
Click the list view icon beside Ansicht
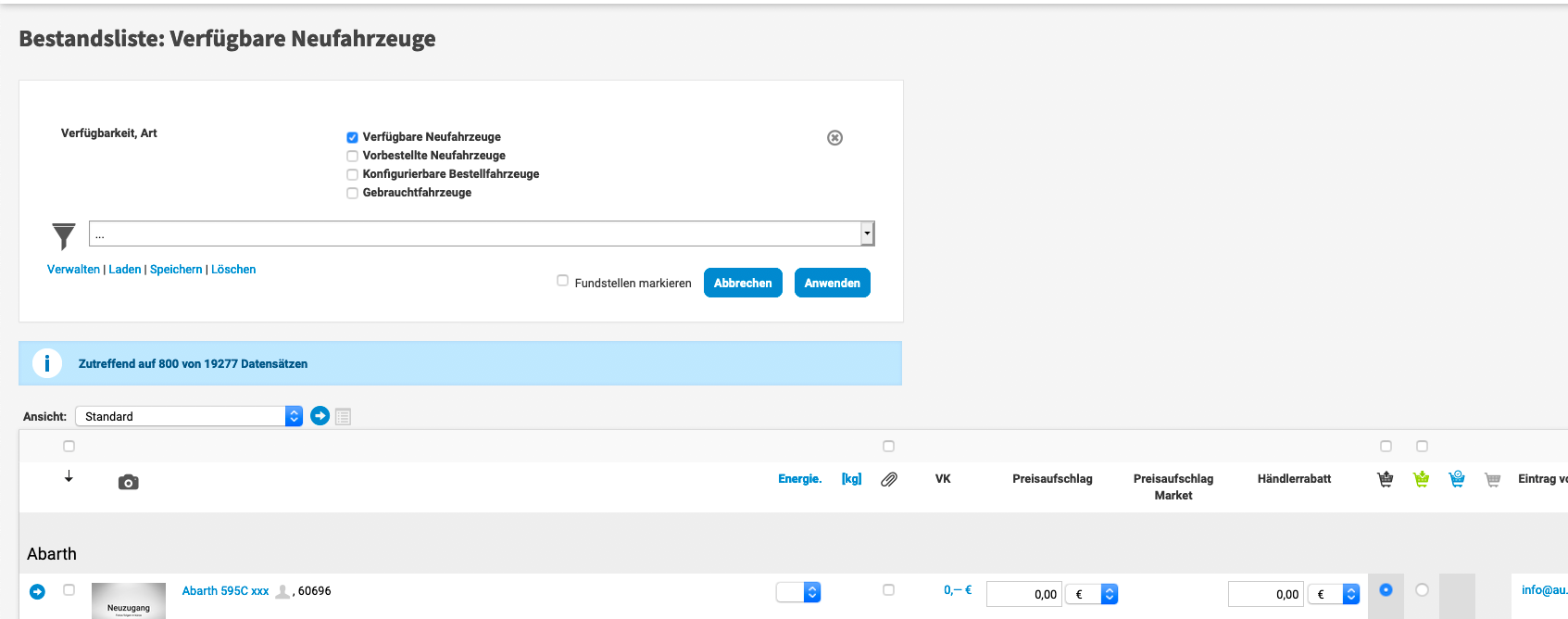[344, 417]
